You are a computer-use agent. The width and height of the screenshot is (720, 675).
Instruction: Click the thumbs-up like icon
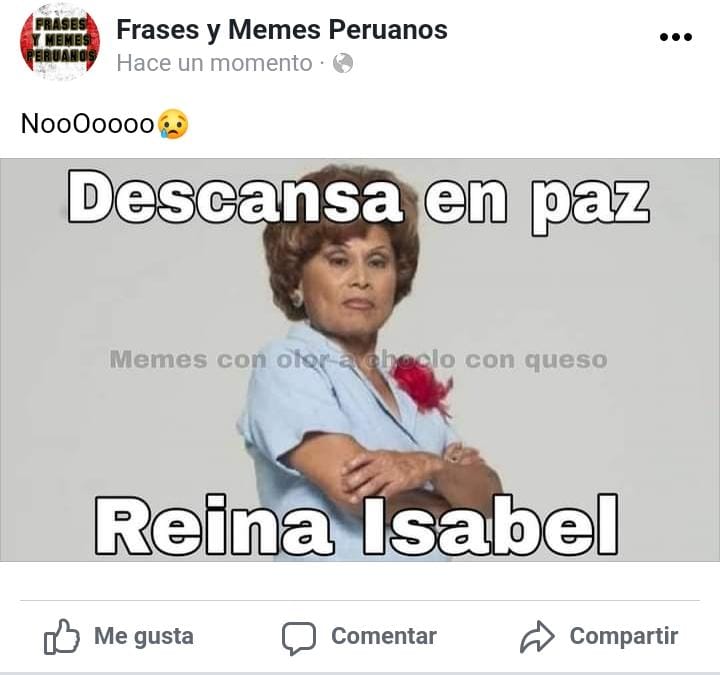62,636
